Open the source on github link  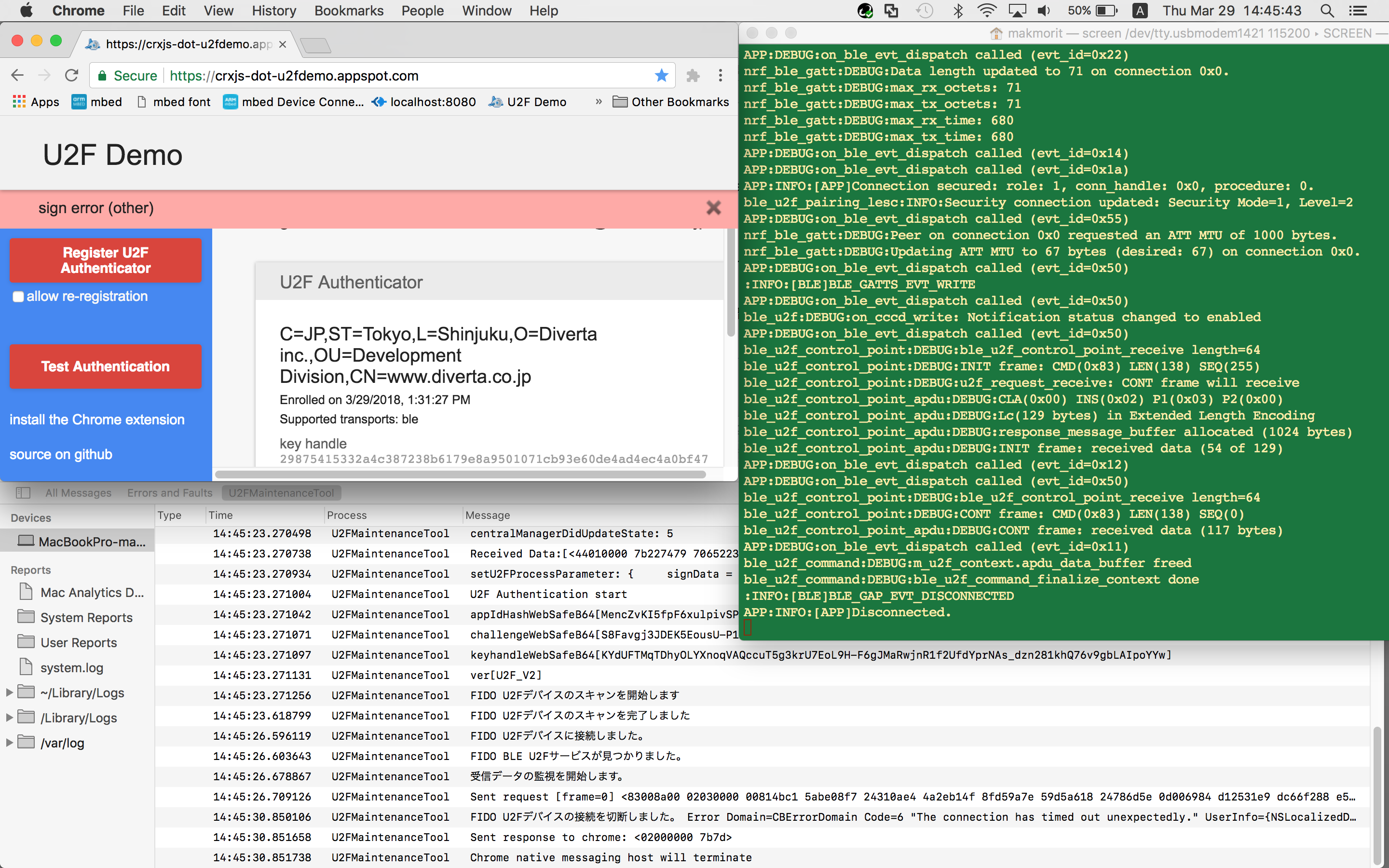click(61, 454)
